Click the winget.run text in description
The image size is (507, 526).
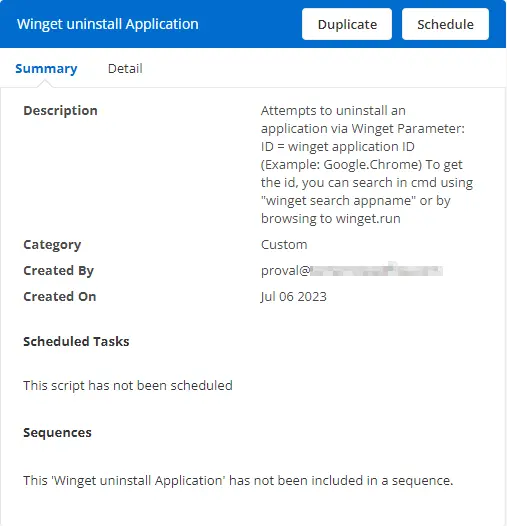pos(368,219)
